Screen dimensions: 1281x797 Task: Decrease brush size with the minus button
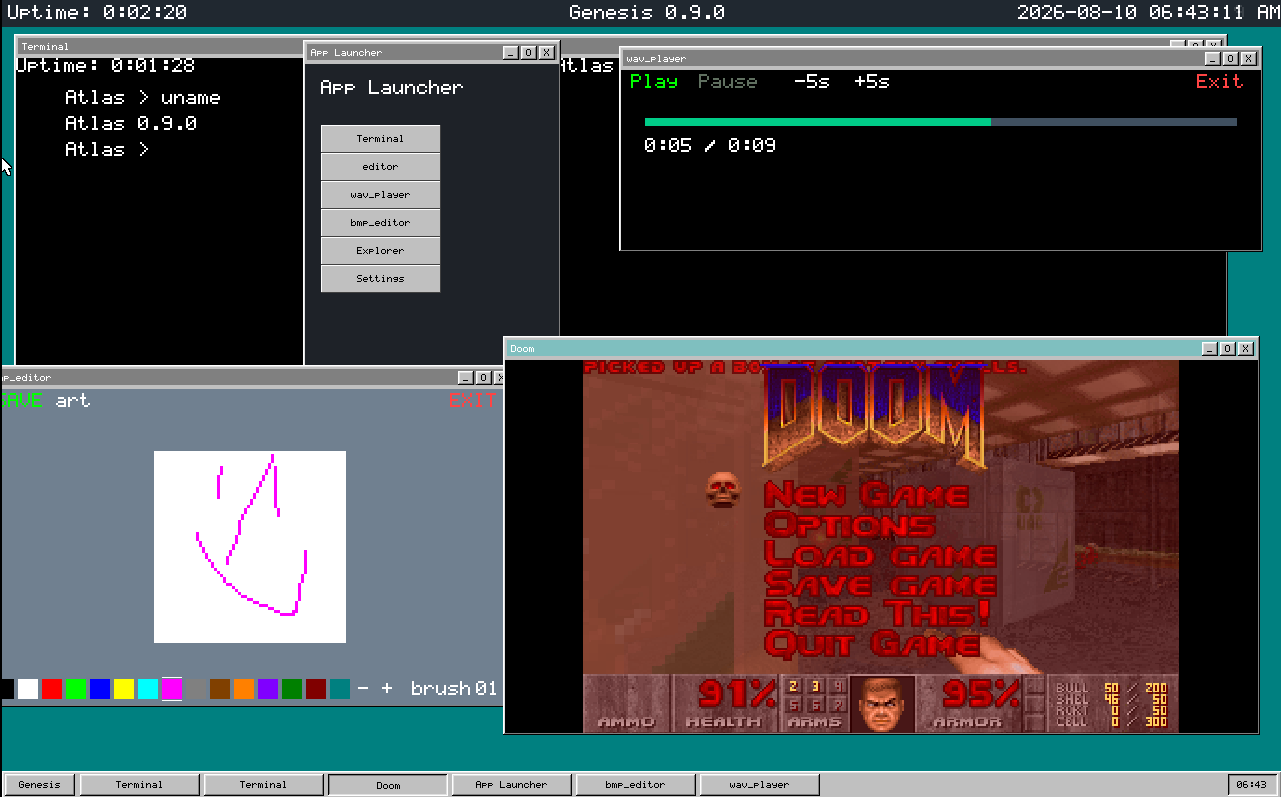coord(363,689)
